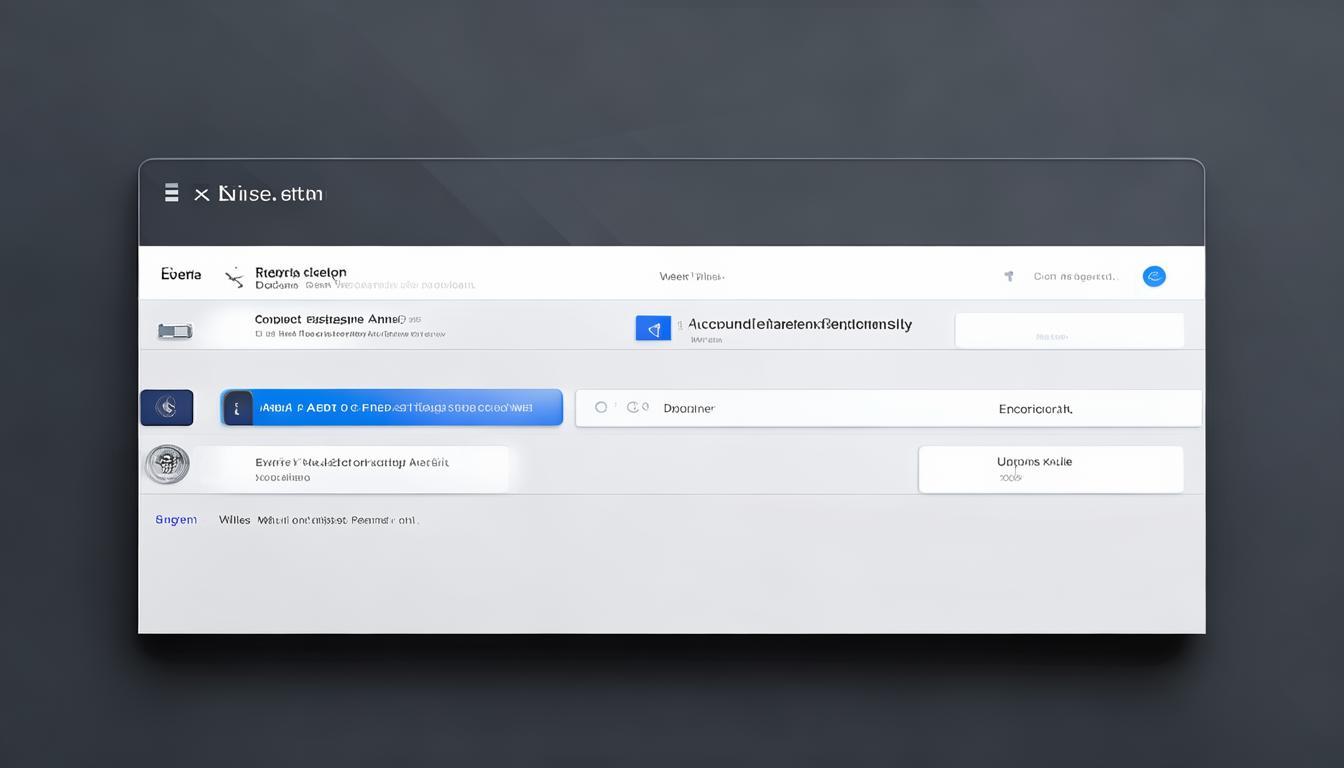Click the white card beside the silver emblem
1344x768 pixels.
click(x=352, y=469)
